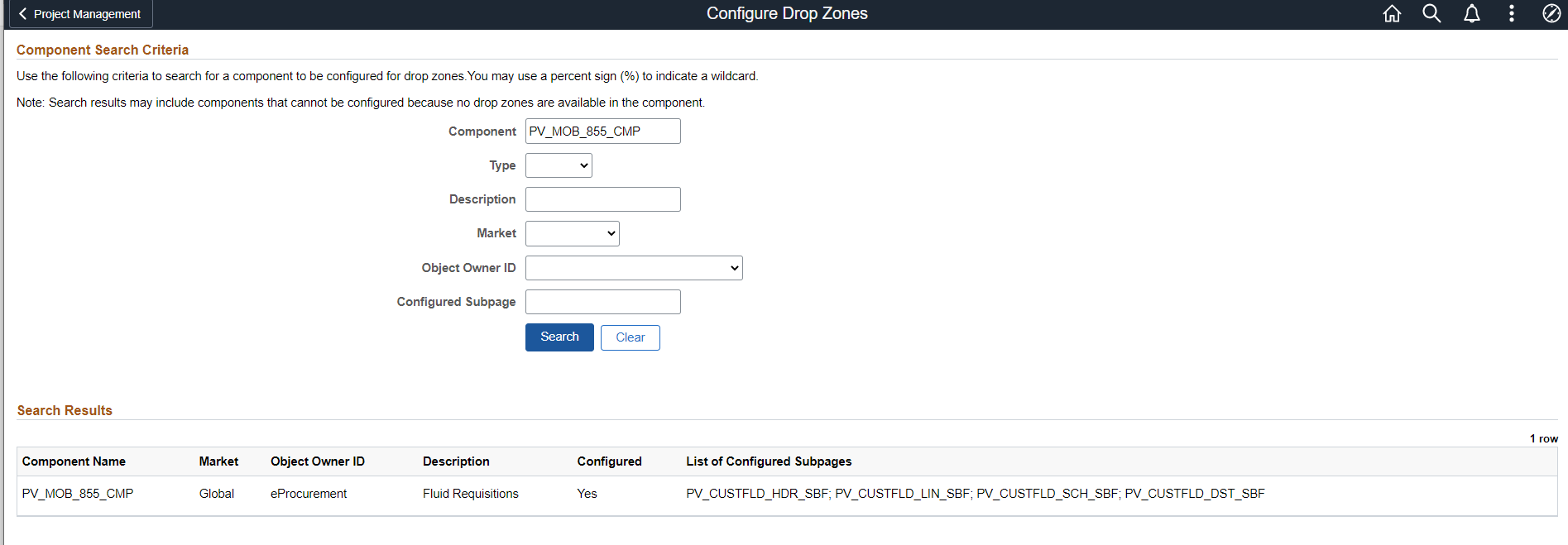Open the Actions three-dot menu
This screenshot has height=545, width=1568.
click(x=1511, y=14)
